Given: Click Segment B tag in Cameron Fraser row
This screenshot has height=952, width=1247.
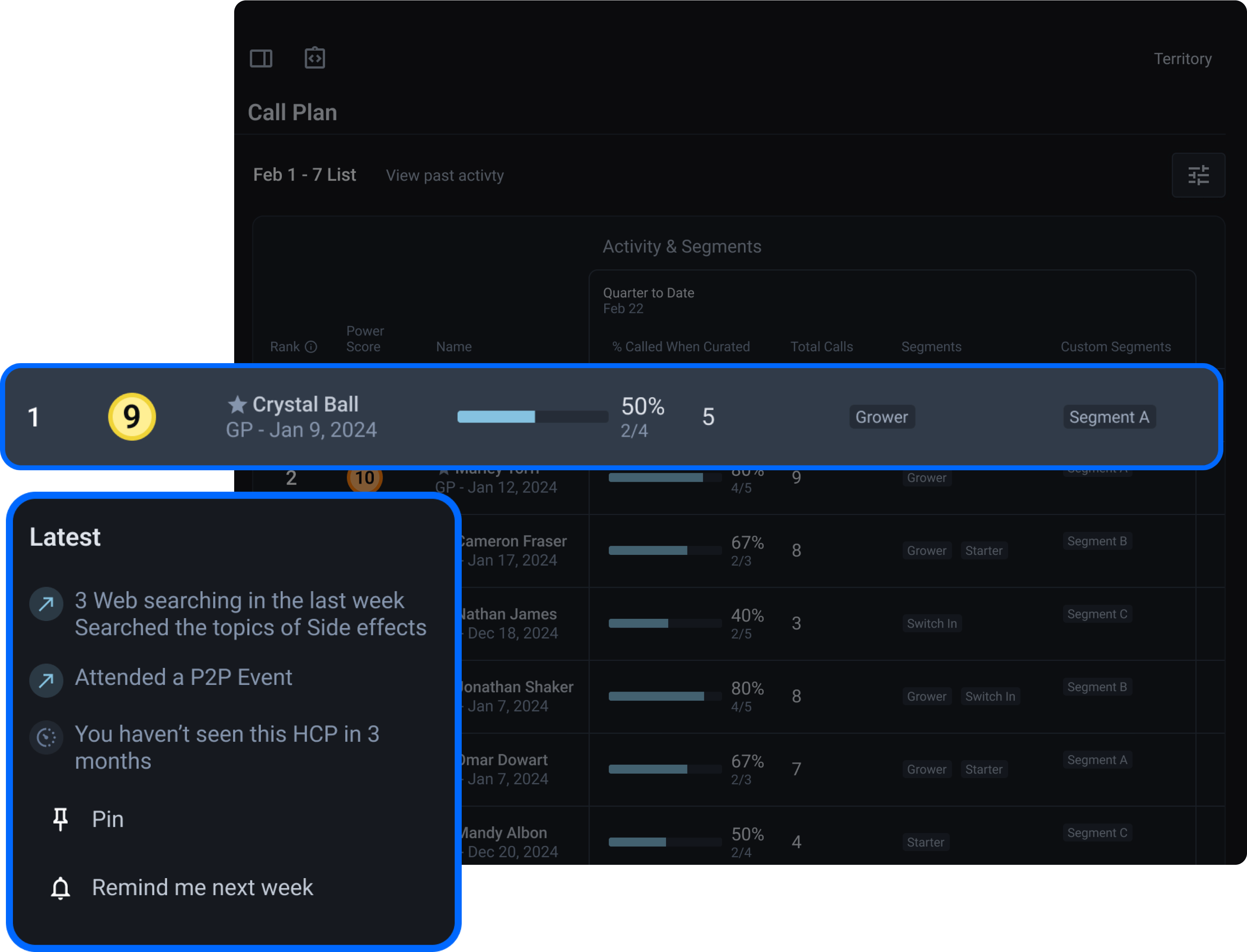Looking at the screenshot, I should click(1097, 541).
